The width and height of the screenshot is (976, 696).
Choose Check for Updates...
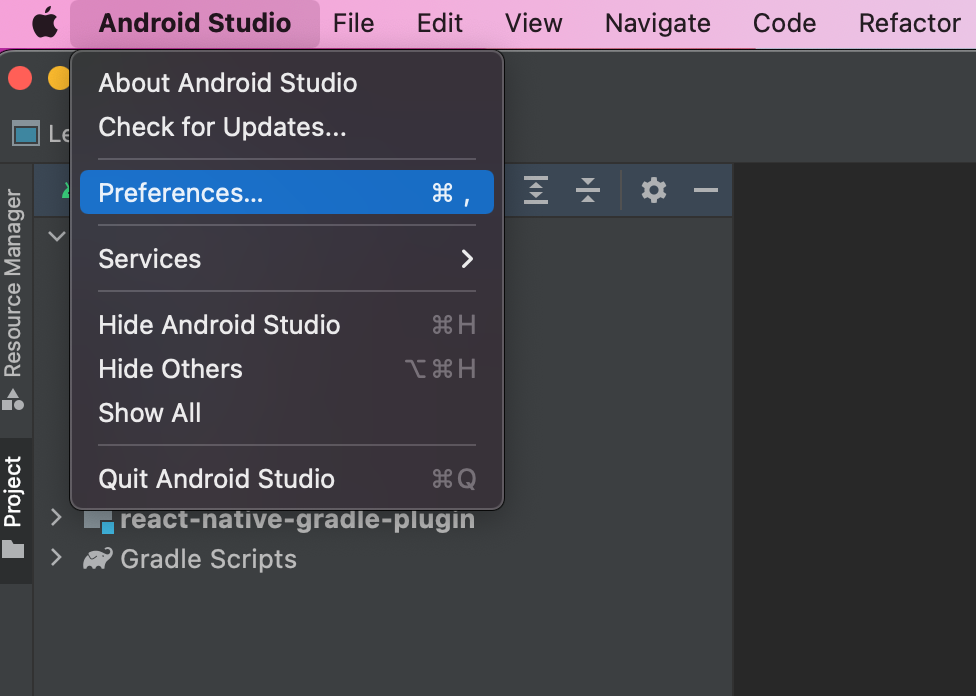[x=287, y=127]
